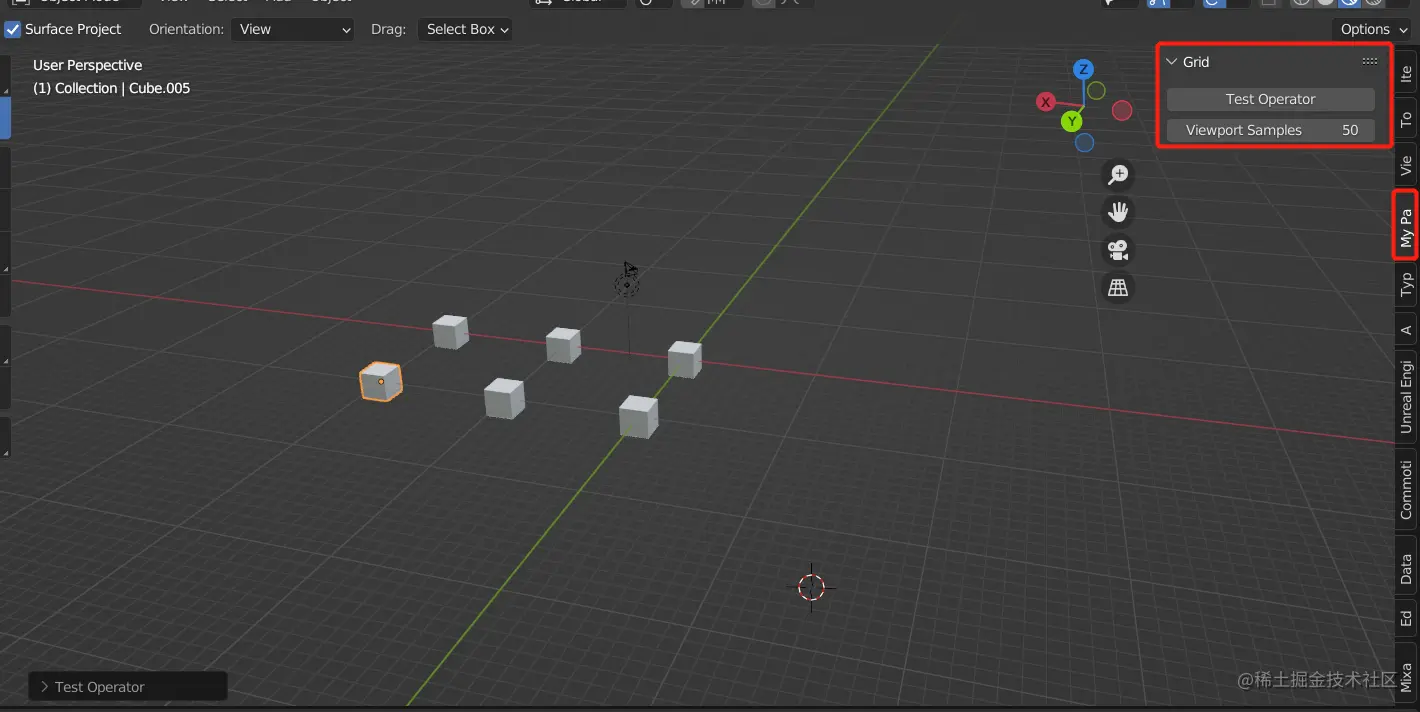Screen dimensions: 1420x712
Task: Switch perspective/orthographic with the grid icon
Action: [1118, 288]
